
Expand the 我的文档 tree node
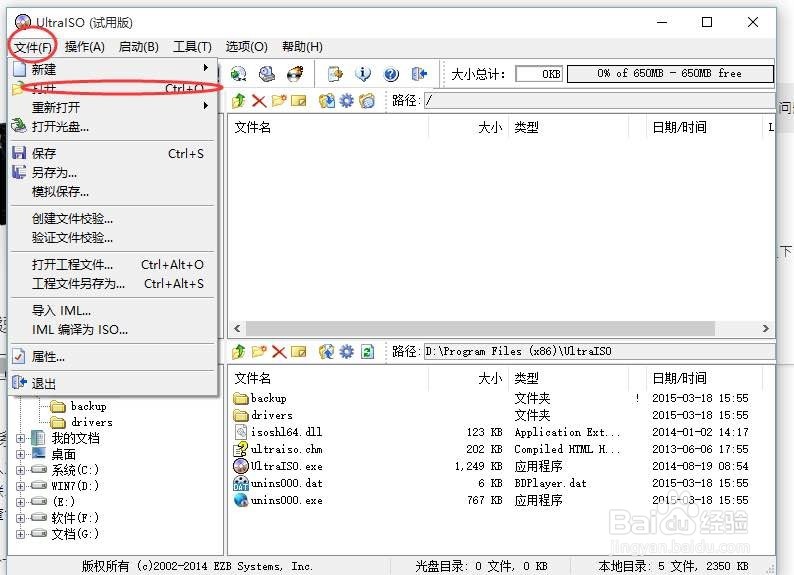(20, 438)
